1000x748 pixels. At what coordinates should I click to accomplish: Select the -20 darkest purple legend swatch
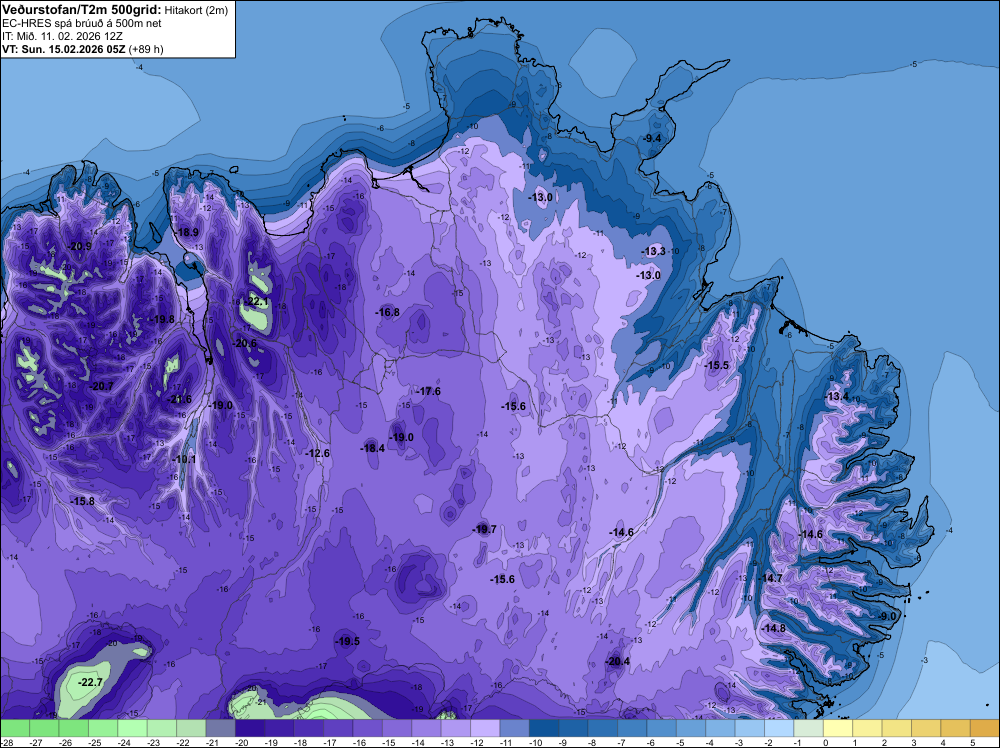click(x=250, y=728)
